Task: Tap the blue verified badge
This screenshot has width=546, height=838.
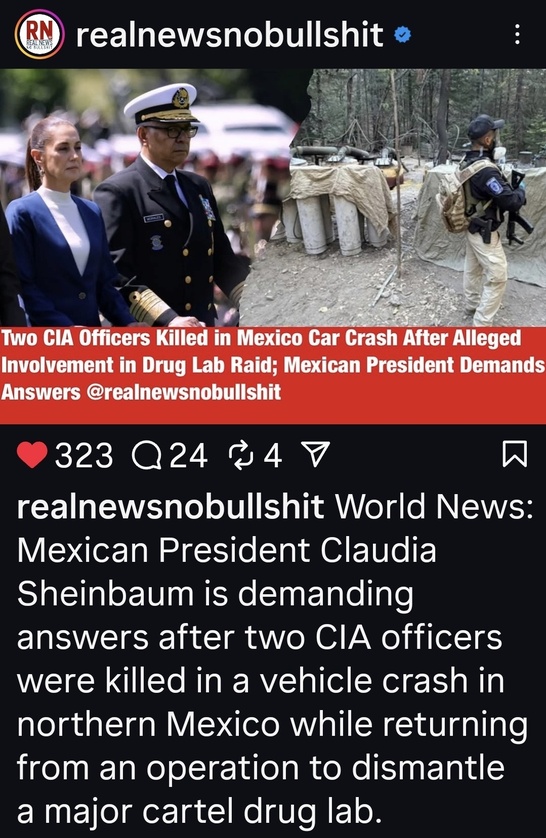Action: pos(402,35)
